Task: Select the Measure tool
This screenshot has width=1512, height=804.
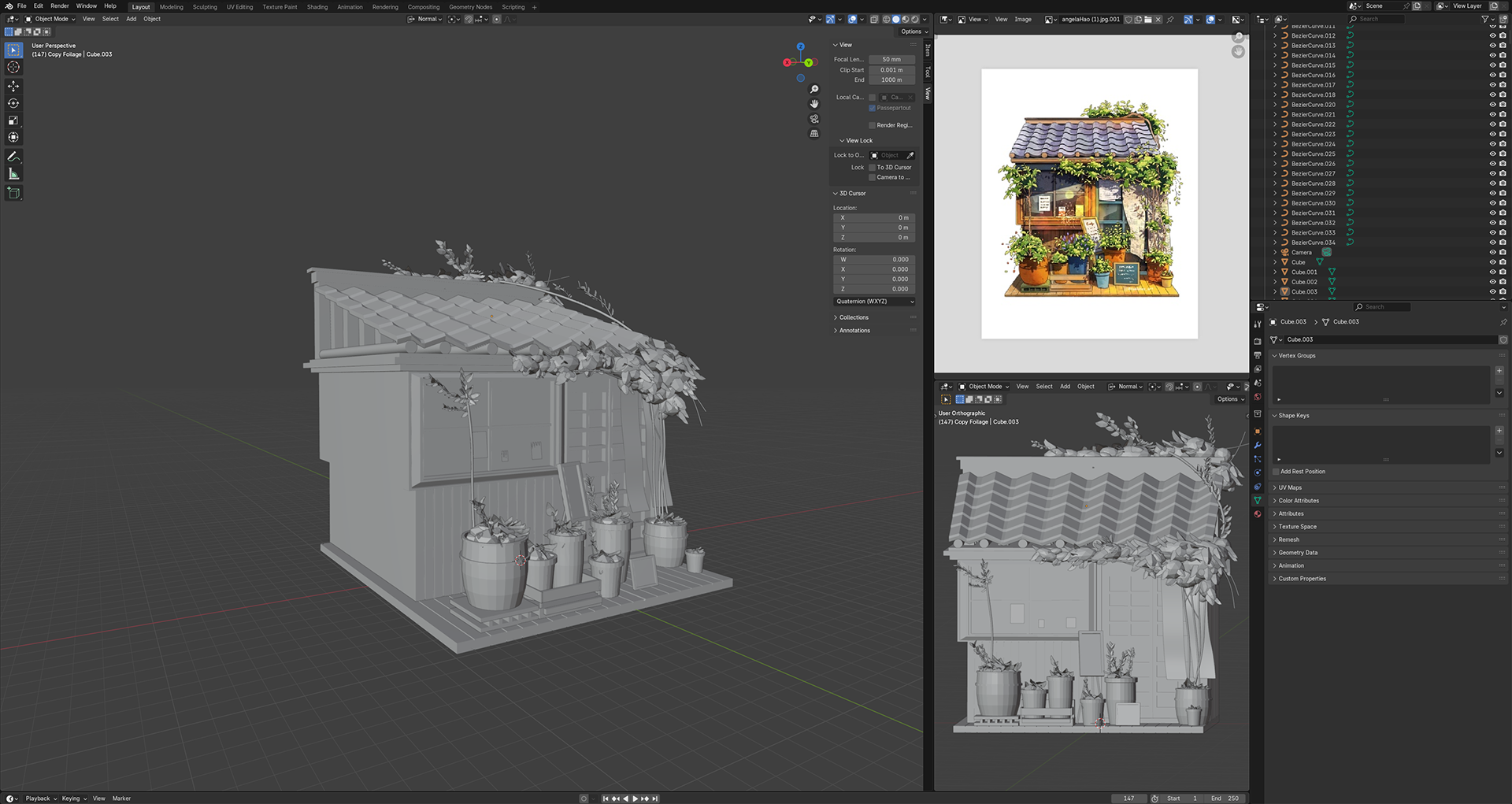Action: click(x=13, y=174)
